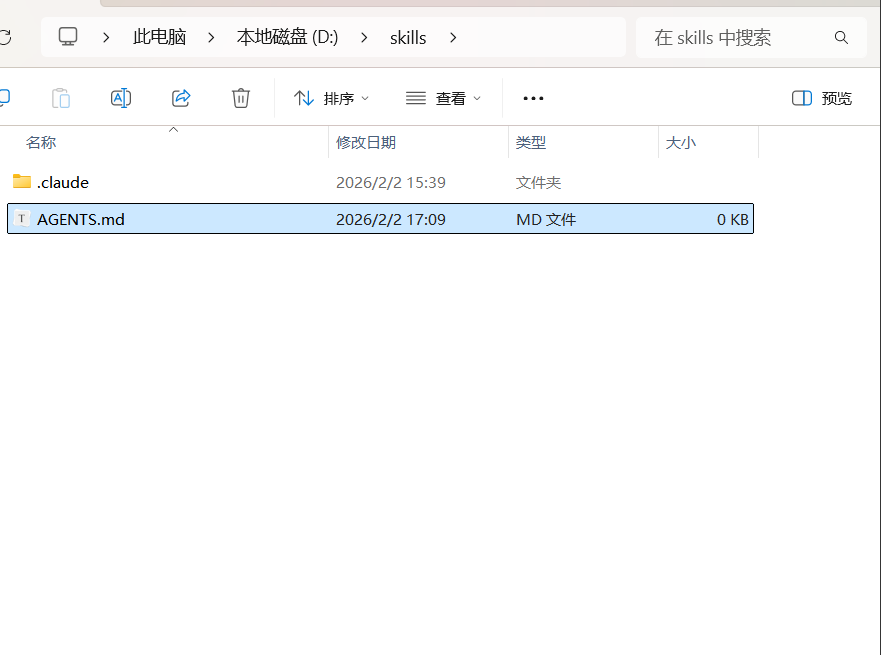
Task: Select the .claude folder name
Action: [x=63, y=183]
